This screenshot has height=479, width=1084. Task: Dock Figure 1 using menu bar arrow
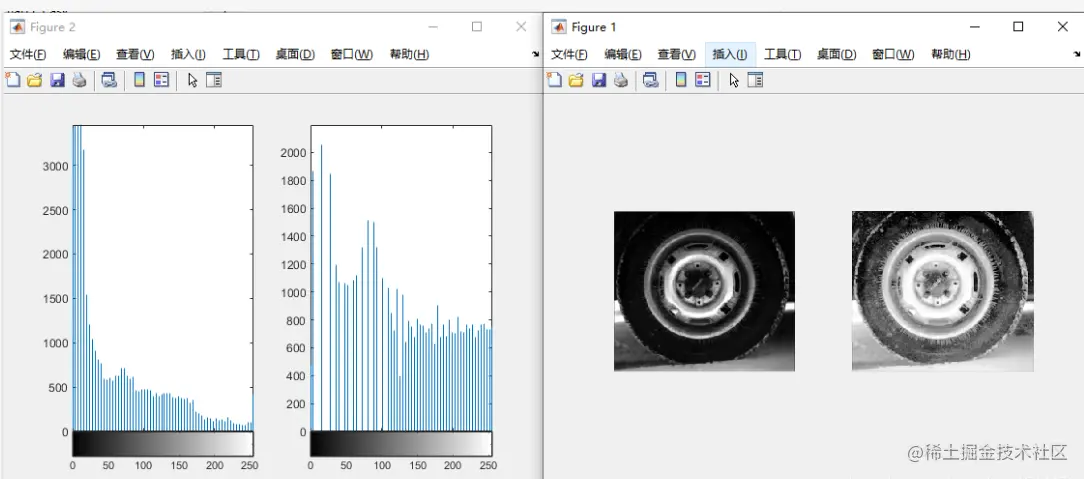coord(1076,54)
